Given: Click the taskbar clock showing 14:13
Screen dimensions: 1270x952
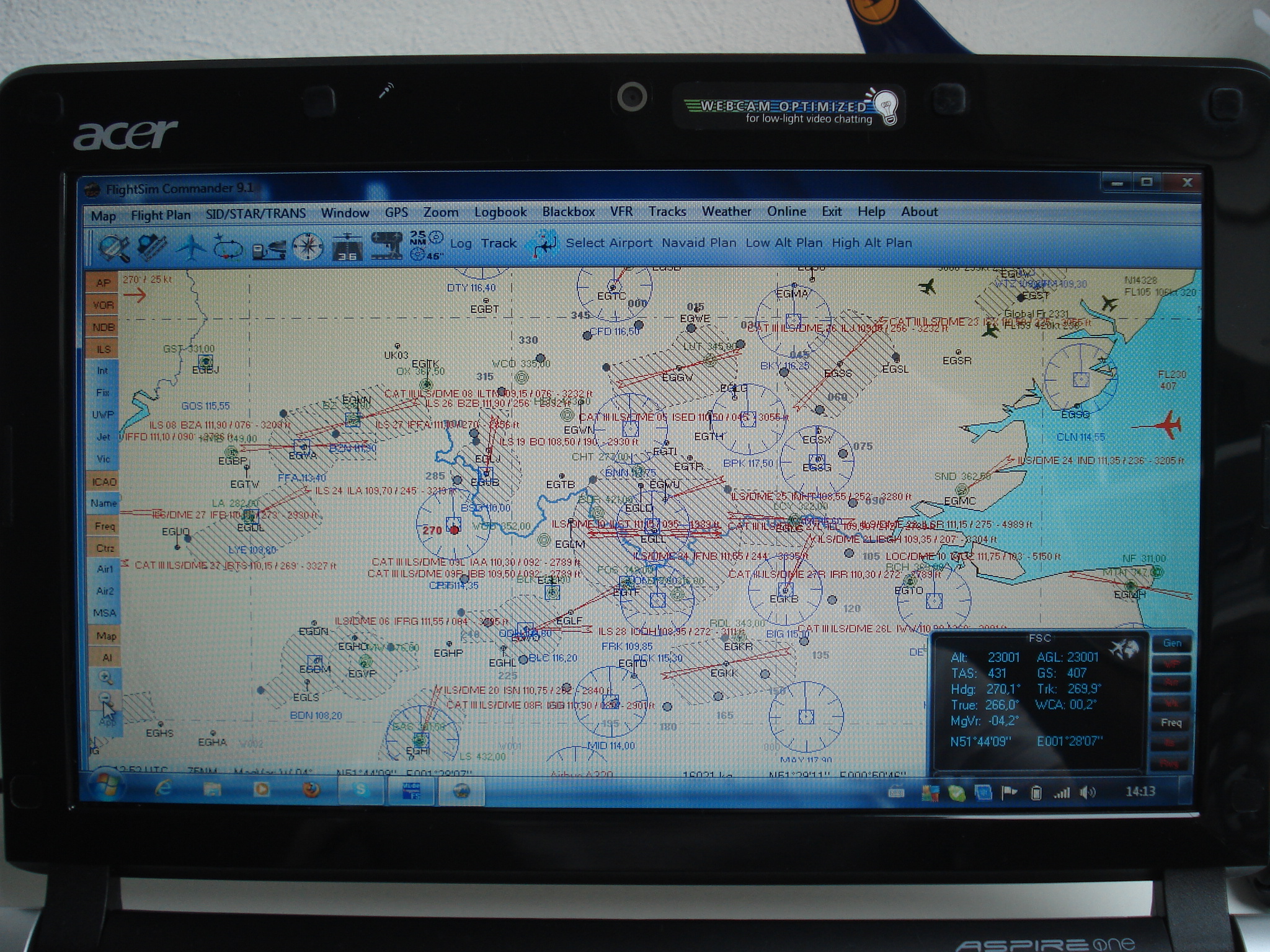Looking at the screenshot, I should [1140, 791].
